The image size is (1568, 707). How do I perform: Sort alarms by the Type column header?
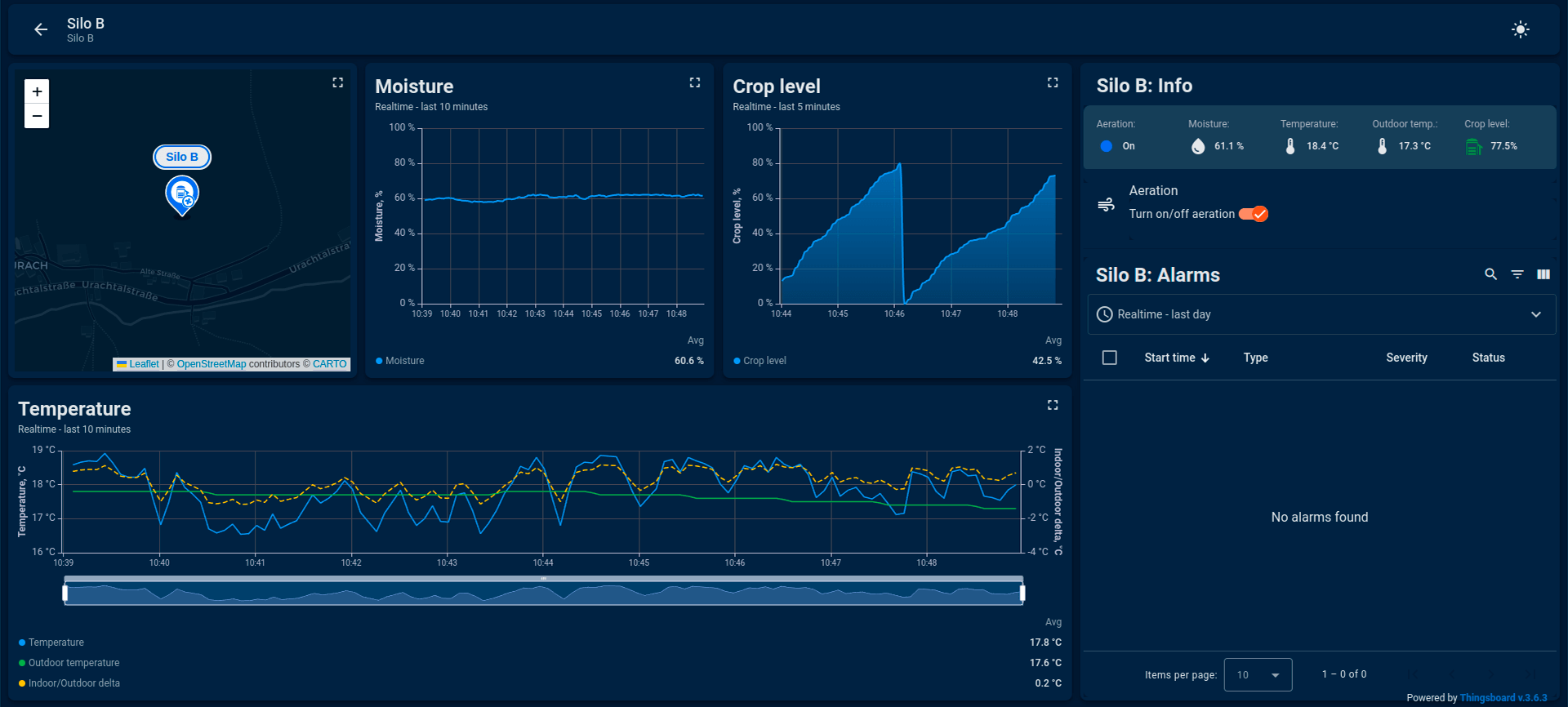pyautogui.click(x=1255, y=358)
